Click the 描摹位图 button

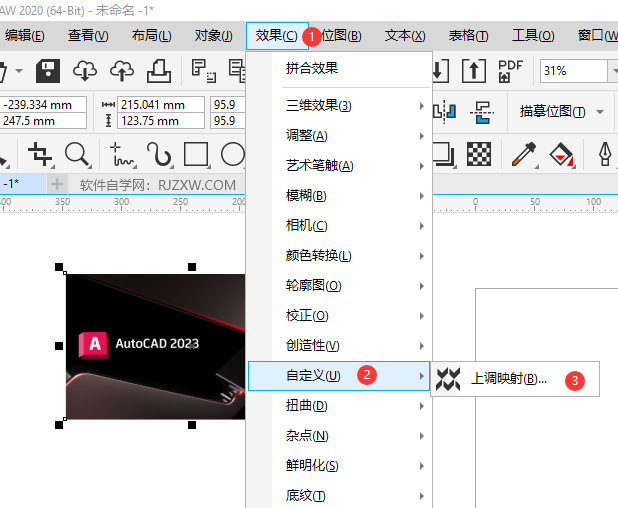coord(552,112)
